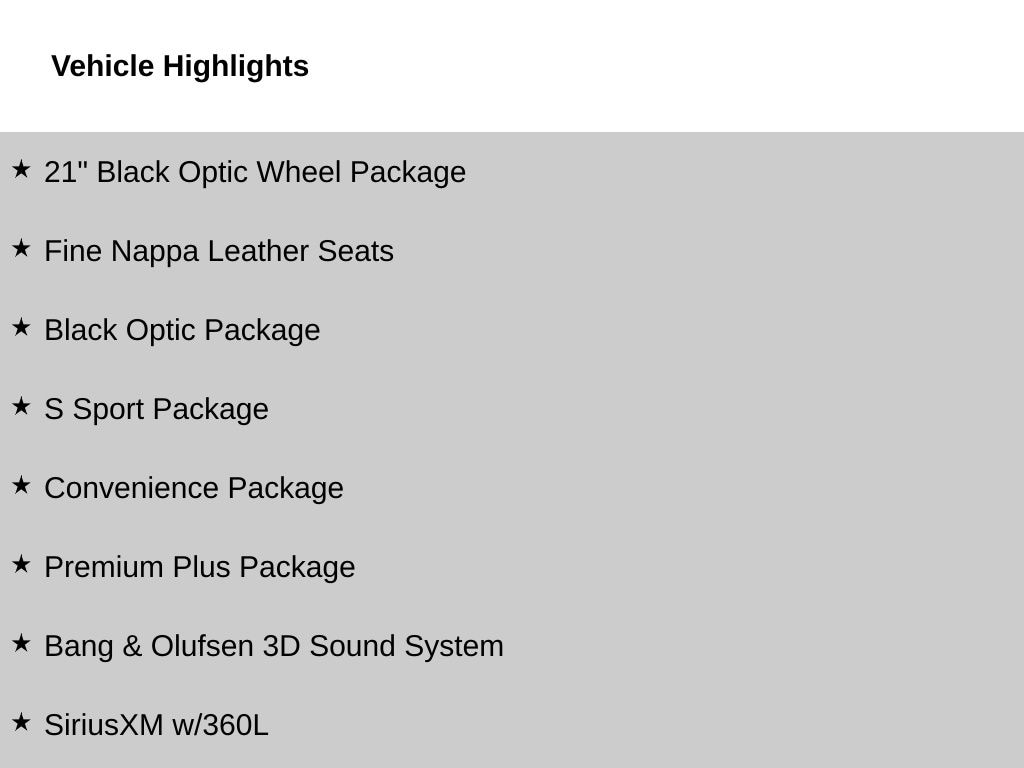The width and height of the screenshot is (1024, 768).
Task: Select the star icon before Black Optic Package
Action: (x=21, y=327)
